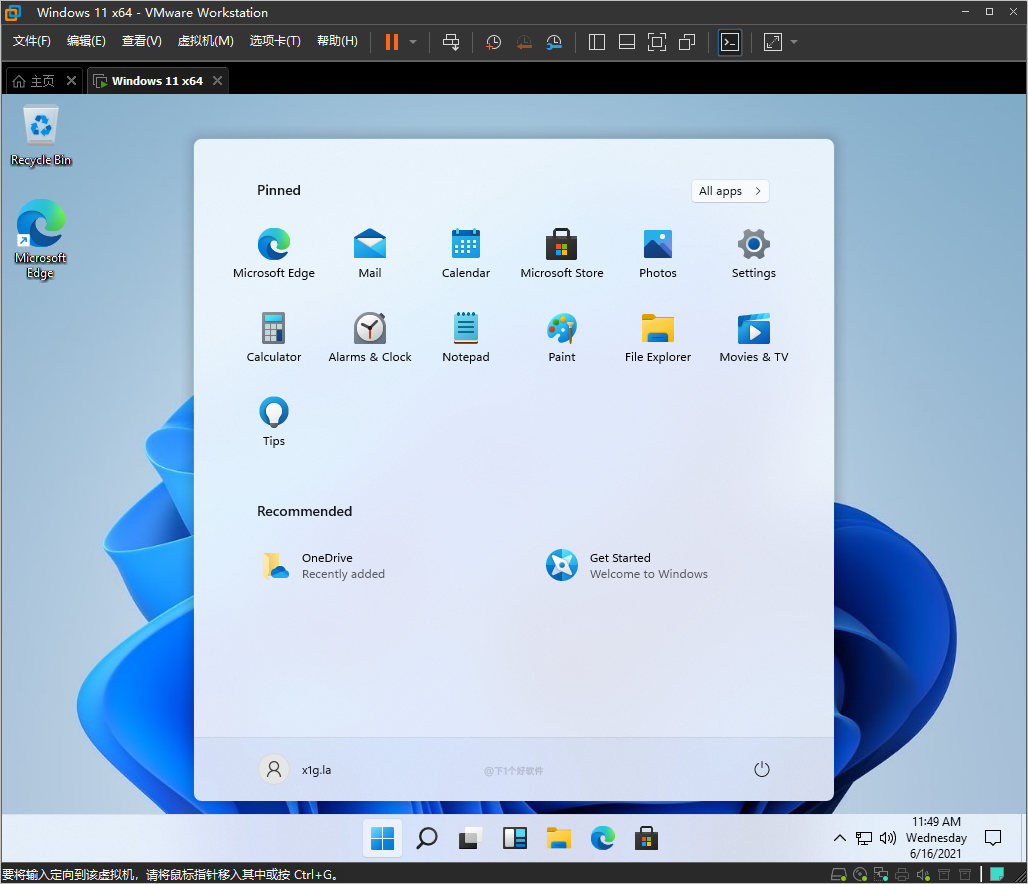Click the VM sound device status icon
1028x884 pixels.
[922, 873]
